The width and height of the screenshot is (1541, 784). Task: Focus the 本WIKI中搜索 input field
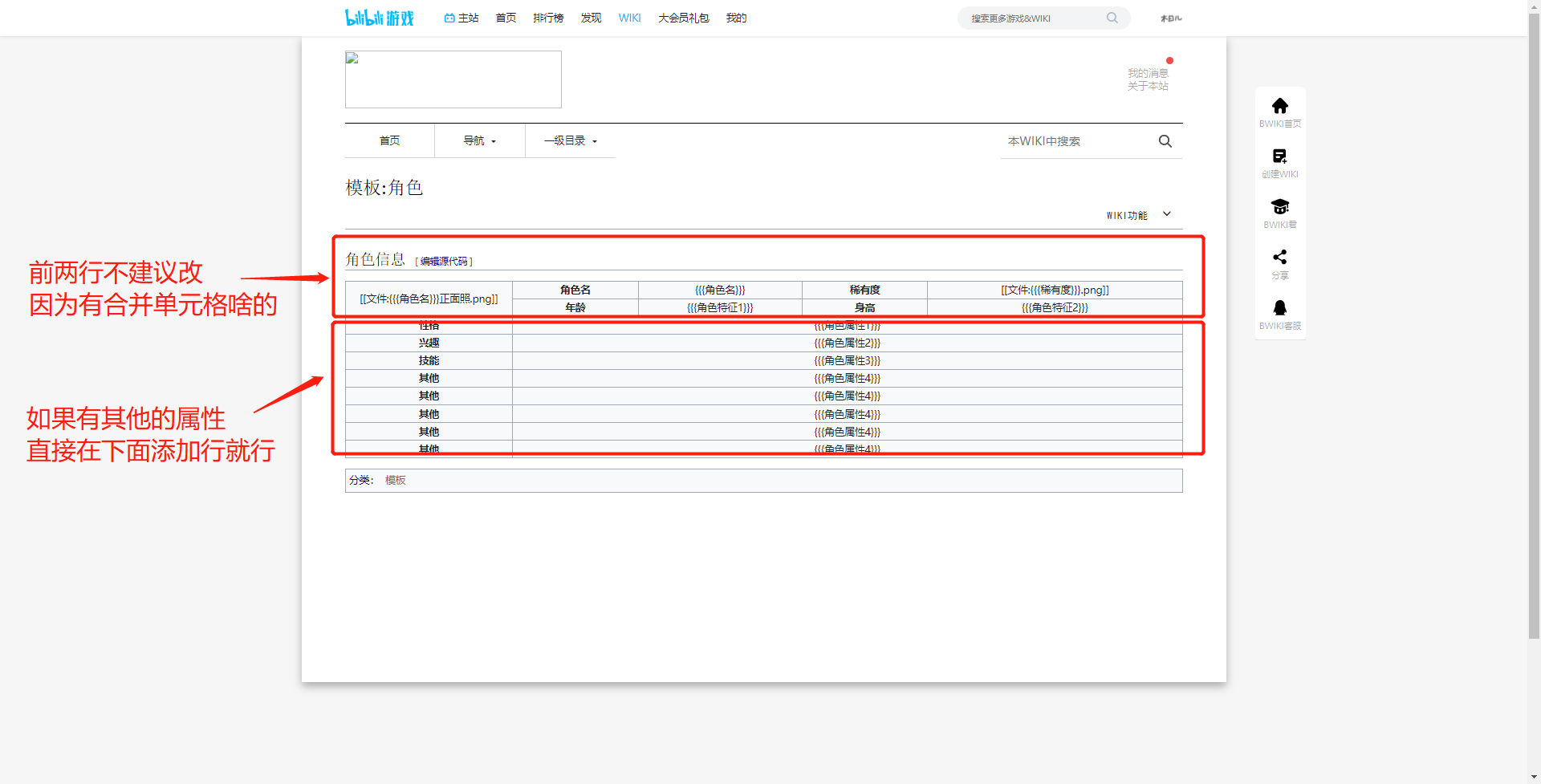click(x=1075, y=141)
